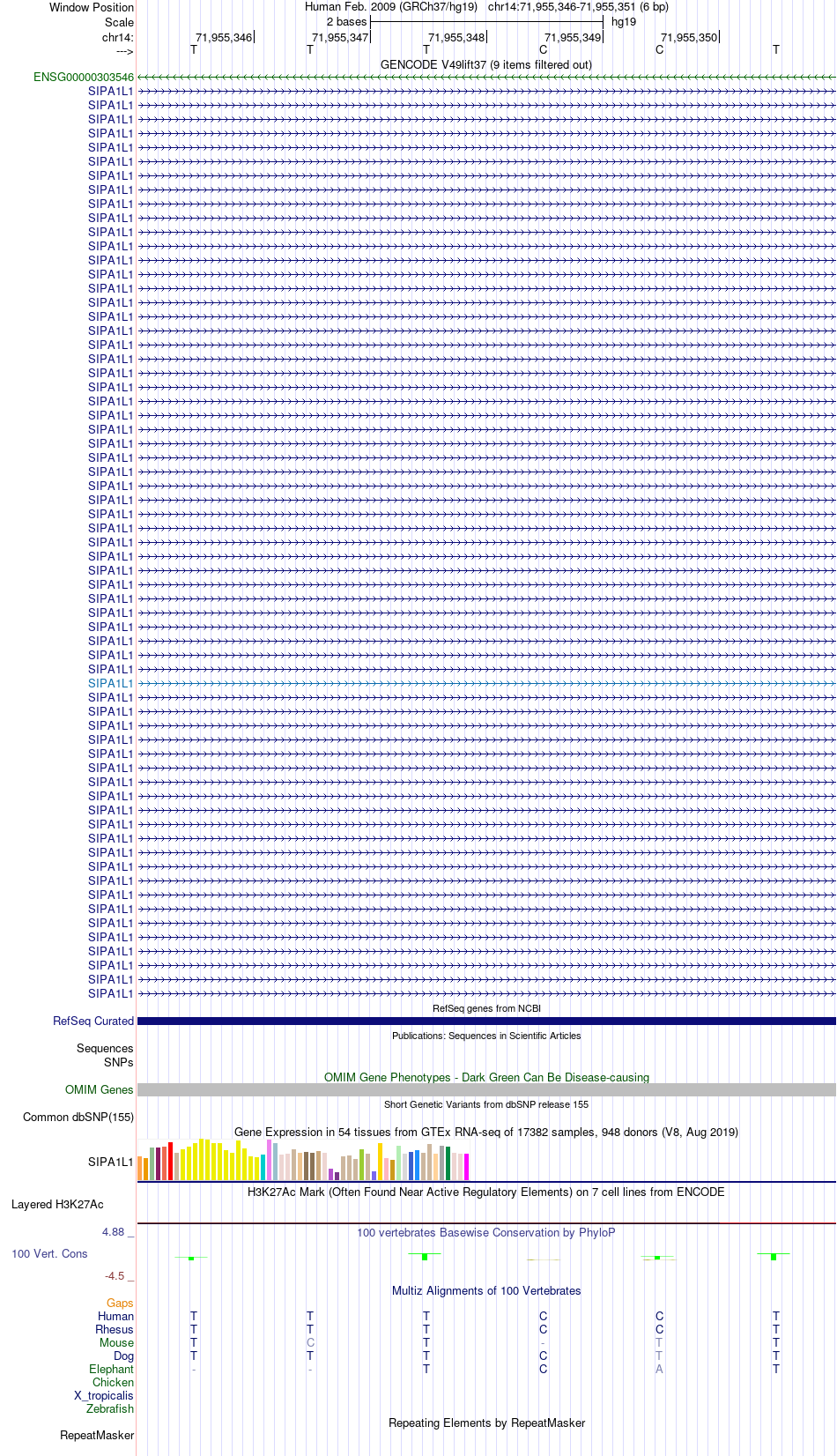837x1456 pixels.
Task: Click 'Human Feb. 2009 (GRCh37/hg19)' assembly text
Action: pos(391,7)
